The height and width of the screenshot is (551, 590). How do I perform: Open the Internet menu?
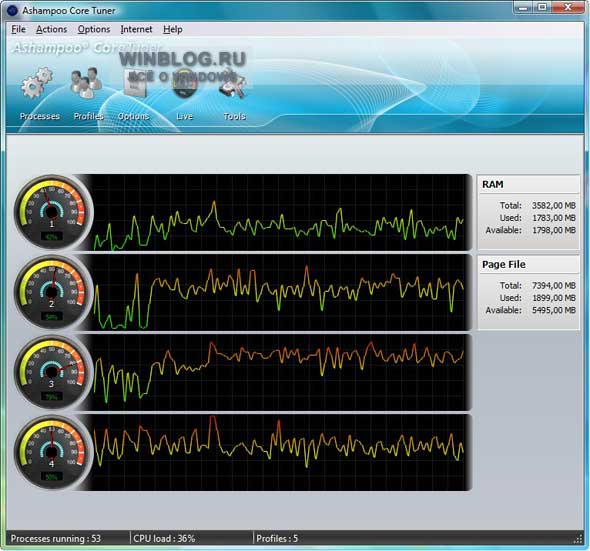coord(136,29)
